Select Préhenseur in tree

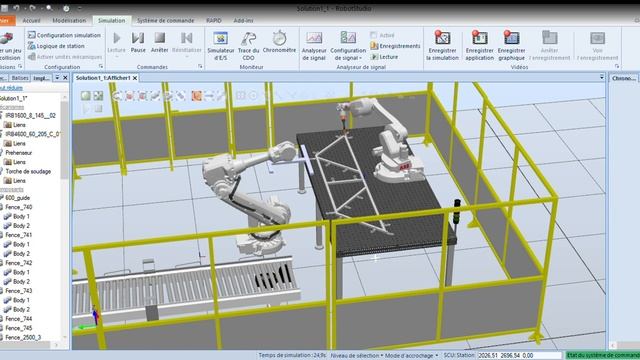19,153
